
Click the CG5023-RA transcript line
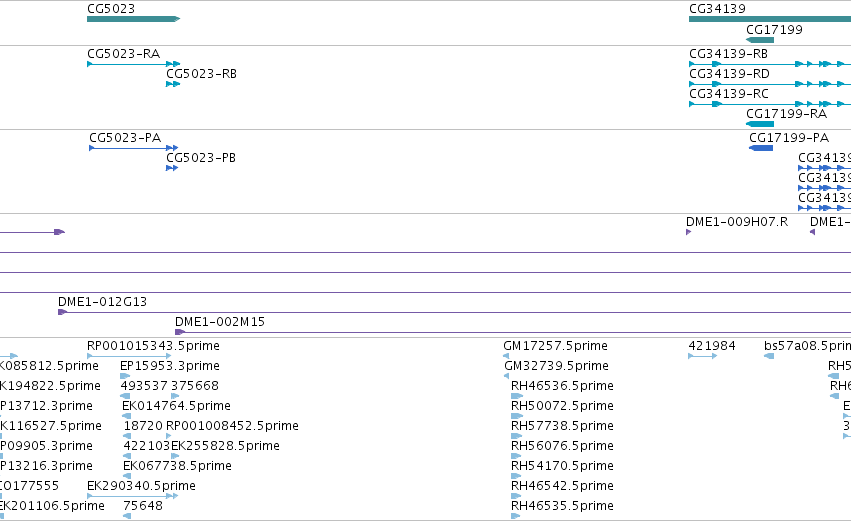pyautogui.click(x=133, y=64)
